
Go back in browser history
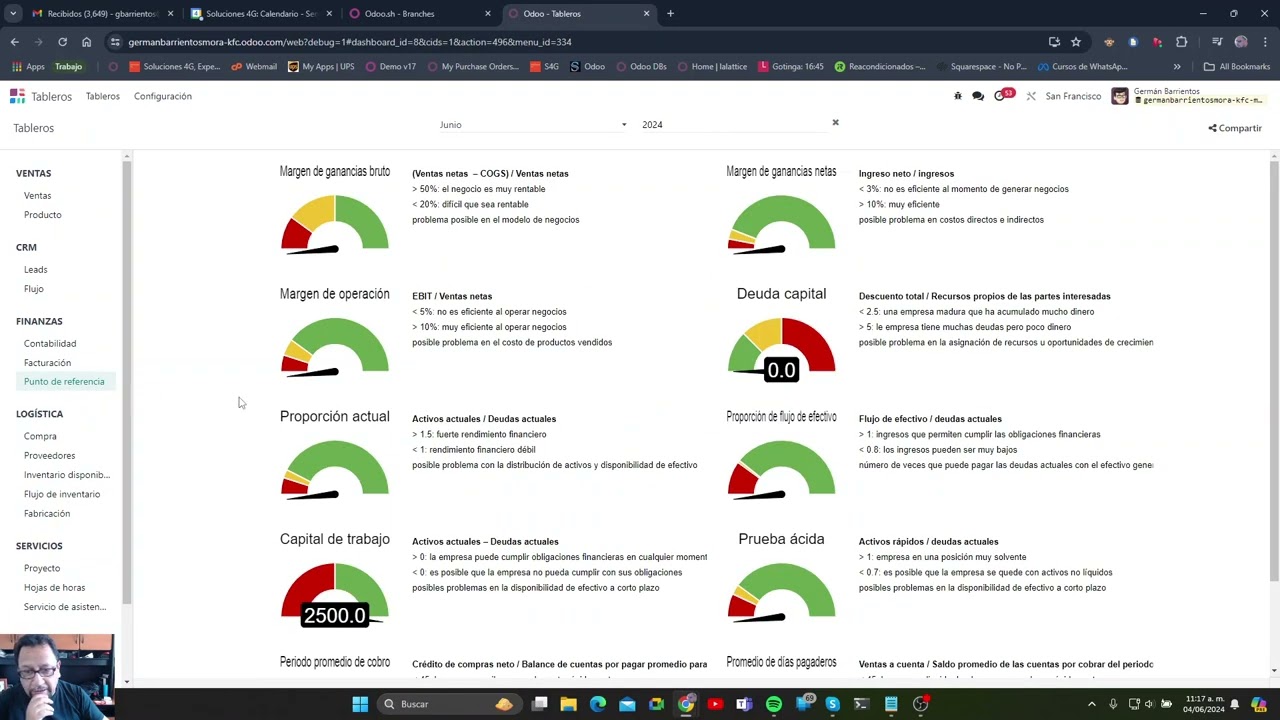[14, 42]
